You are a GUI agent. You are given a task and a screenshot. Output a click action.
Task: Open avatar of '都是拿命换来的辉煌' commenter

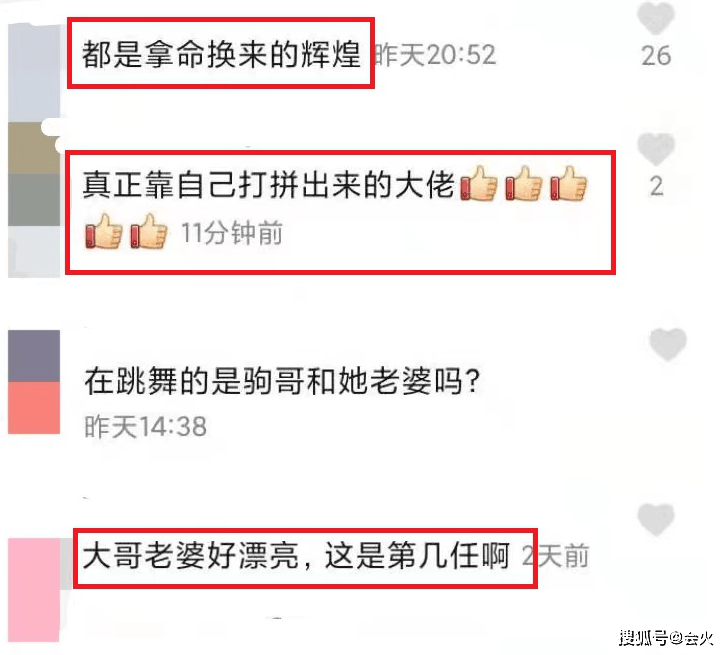(x=34, y=72)
